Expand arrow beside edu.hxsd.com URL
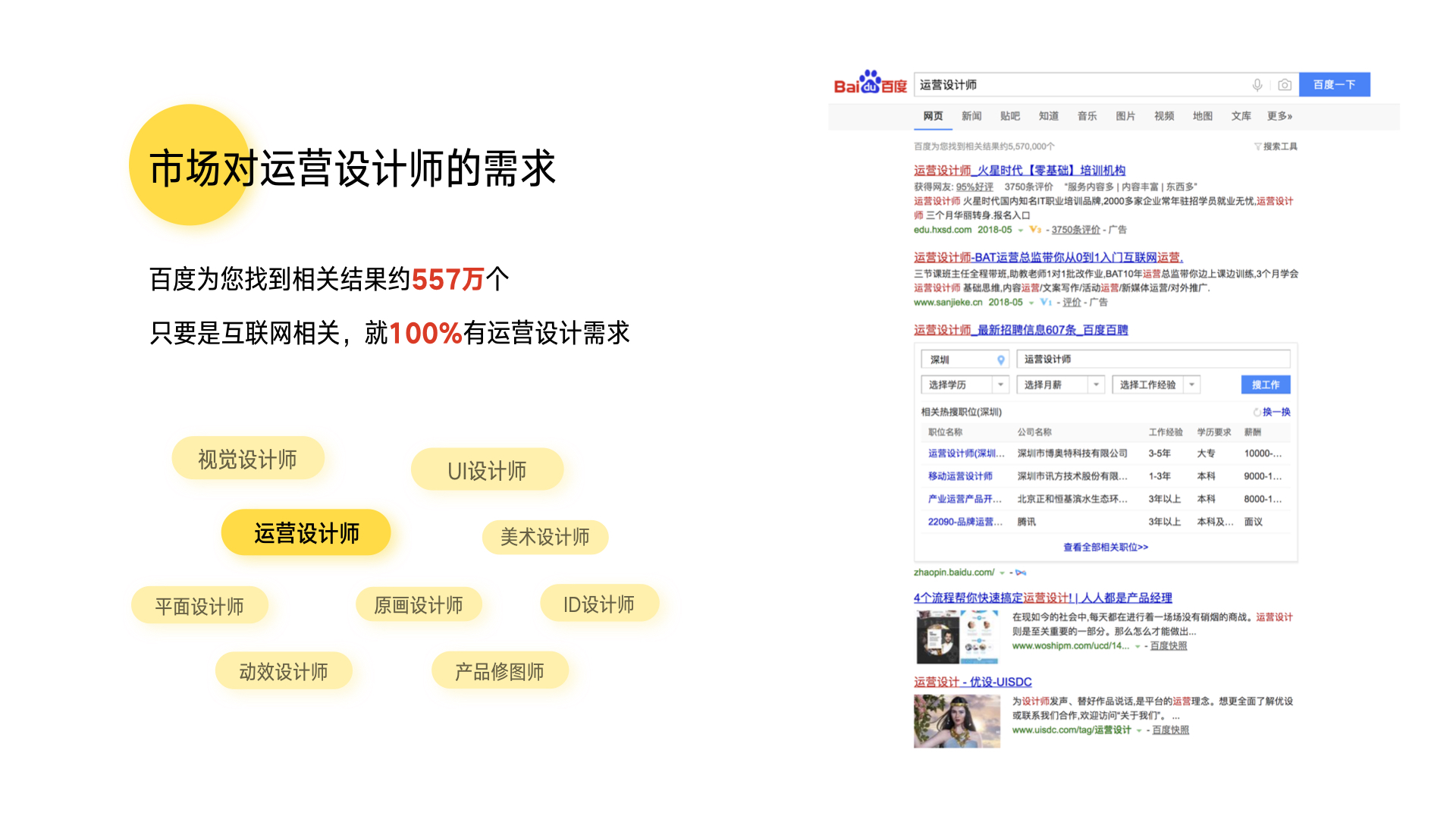Screen dimensions: 1456x819 click(1020, 231)
